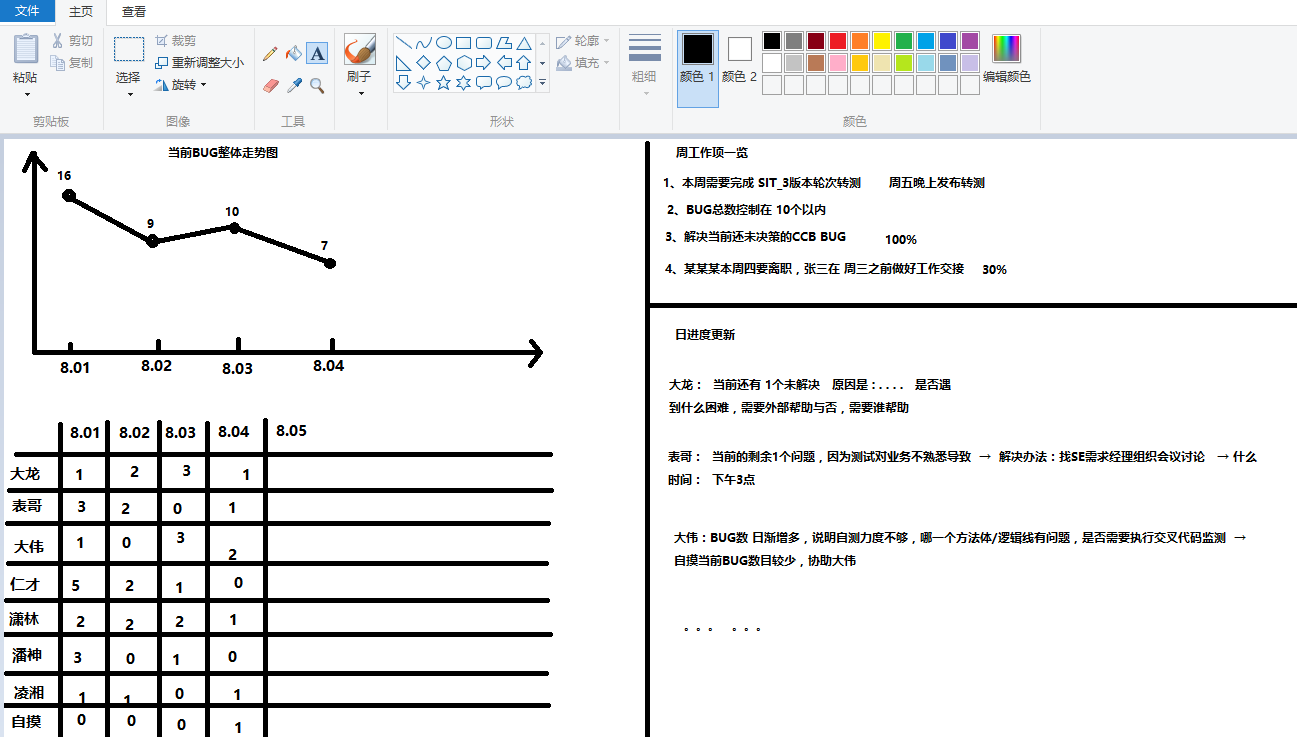1297x737 pixels.
Task: Select the Magnifier tool
Action: point(316,86)
